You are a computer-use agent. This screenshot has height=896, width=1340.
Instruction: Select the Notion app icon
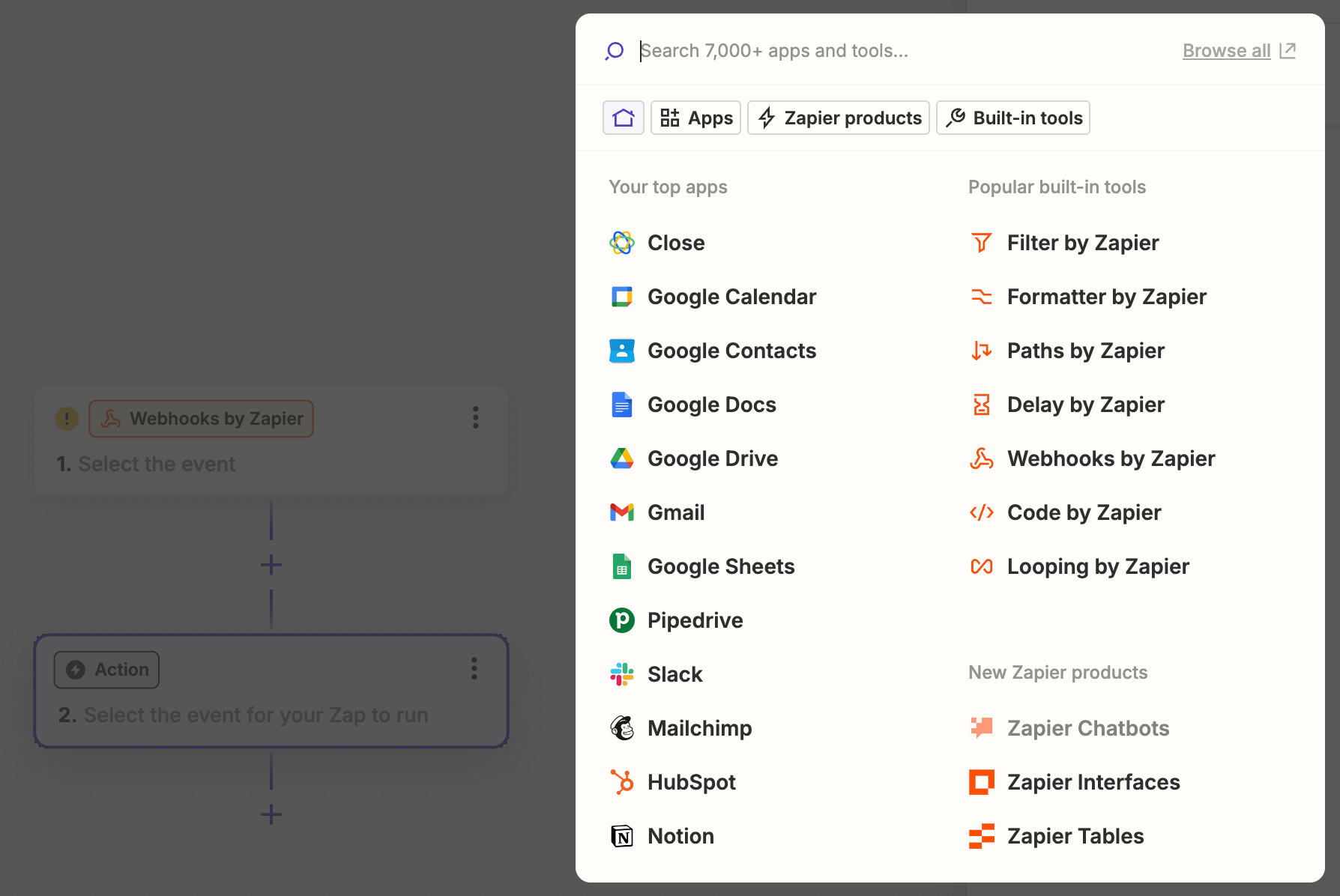point(622,836)
